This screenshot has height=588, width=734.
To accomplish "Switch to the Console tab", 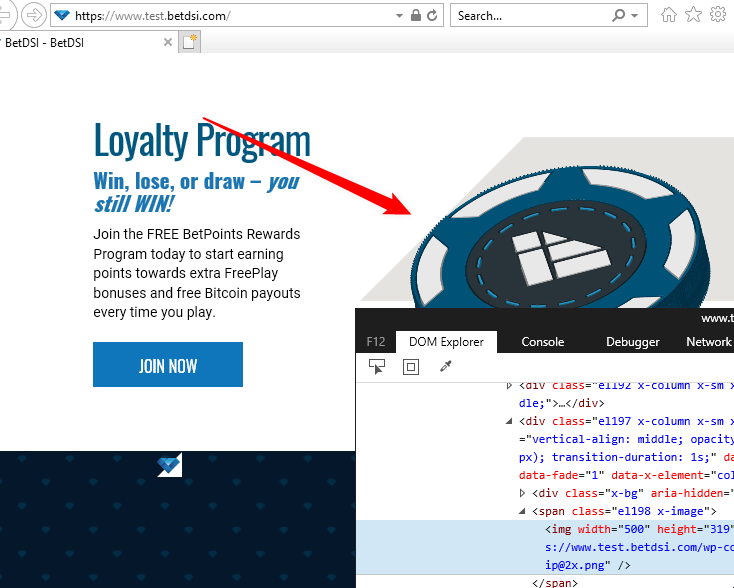I will click(x=542, y=342).
